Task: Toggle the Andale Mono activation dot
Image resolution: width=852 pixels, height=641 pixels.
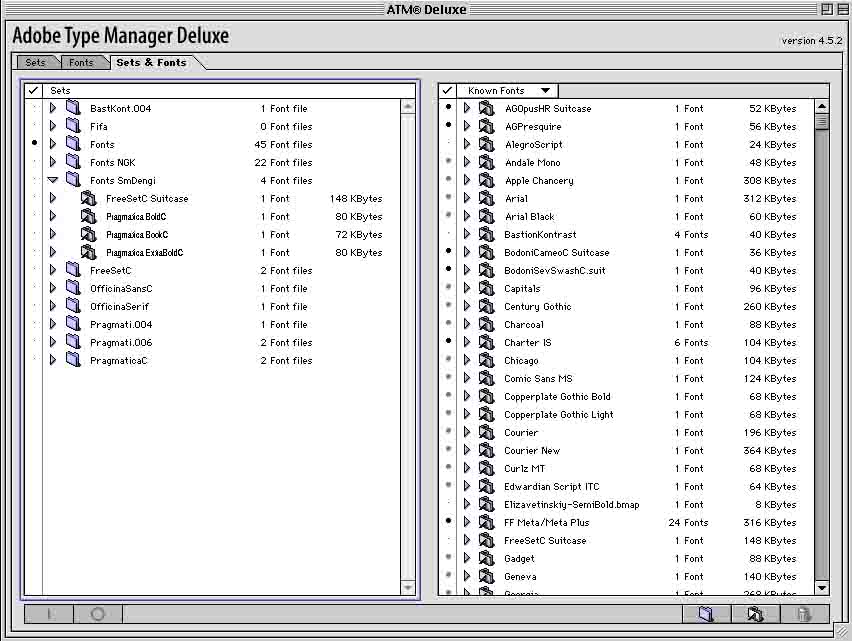Action: 448,161
